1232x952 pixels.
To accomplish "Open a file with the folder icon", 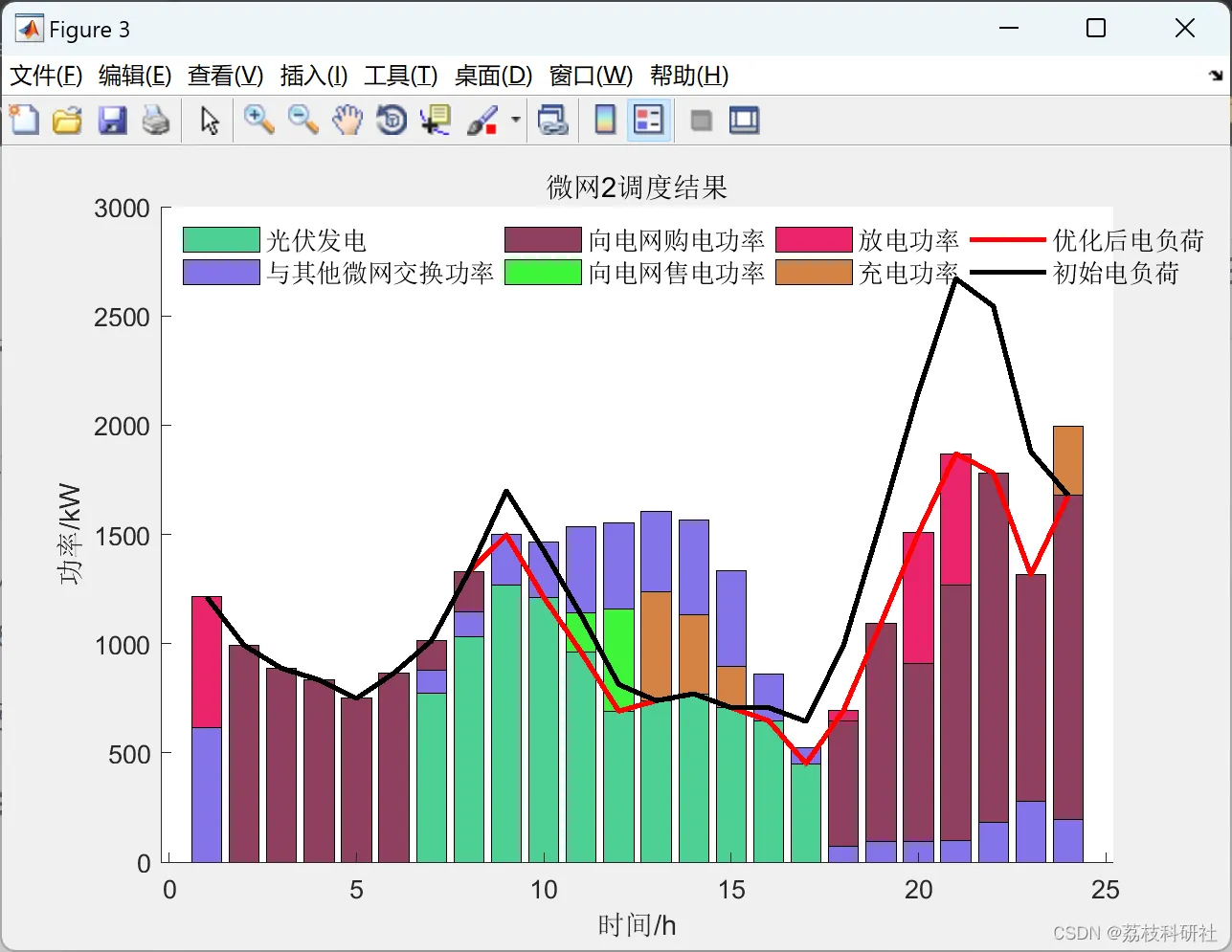I will click(67, 121).
